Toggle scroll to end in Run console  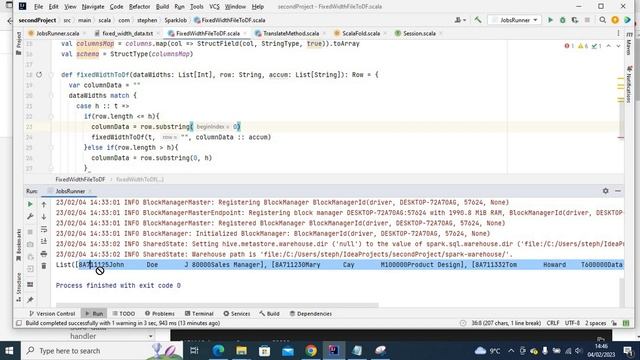[x=44, y=242]
